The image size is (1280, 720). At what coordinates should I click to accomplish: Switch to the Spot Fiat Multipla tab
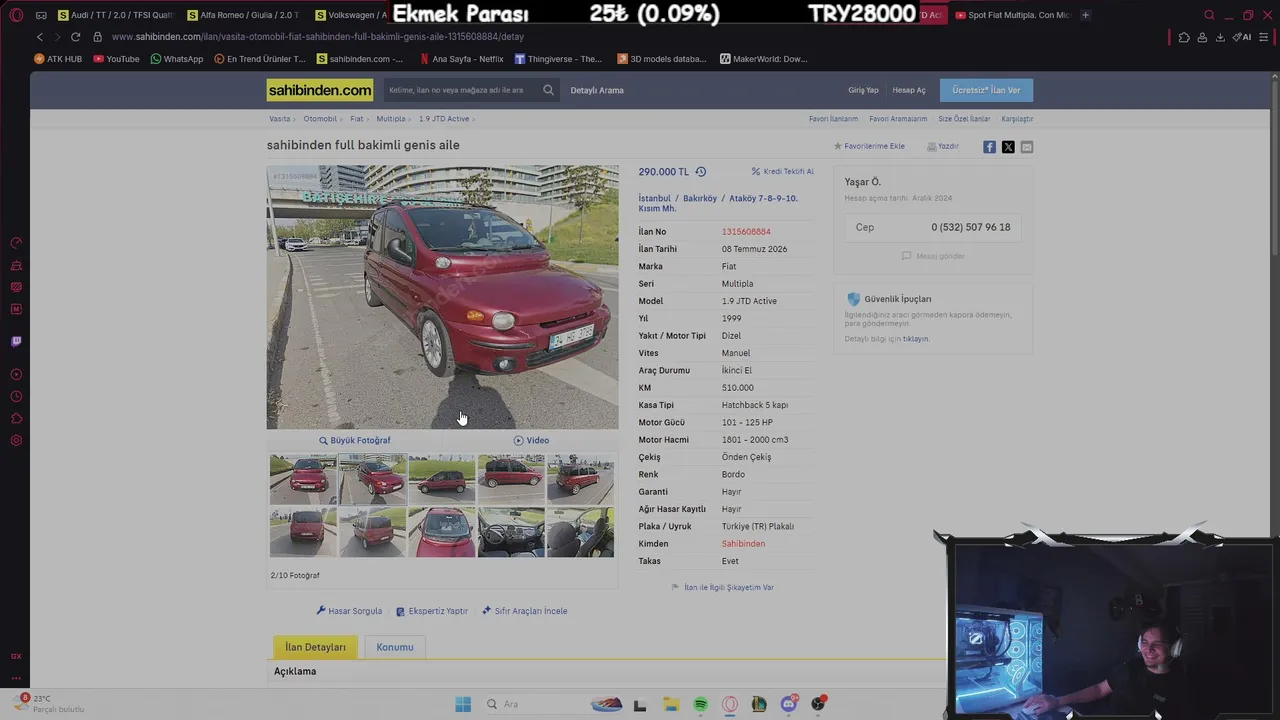tap(1011, 15)
